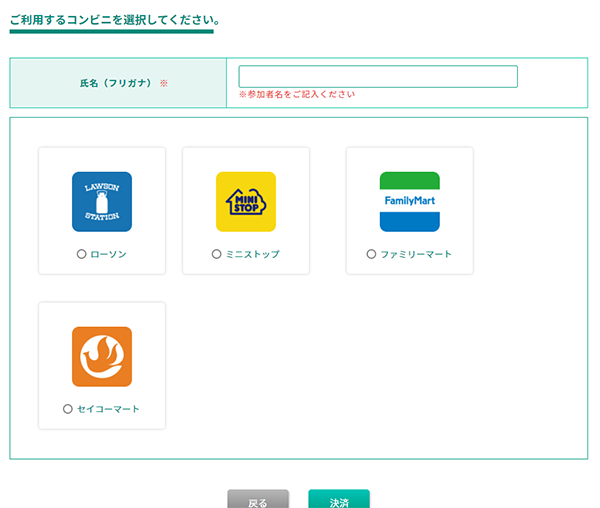Click the ローソン label text
Screen dimensions: 600x508
[108, 254]
